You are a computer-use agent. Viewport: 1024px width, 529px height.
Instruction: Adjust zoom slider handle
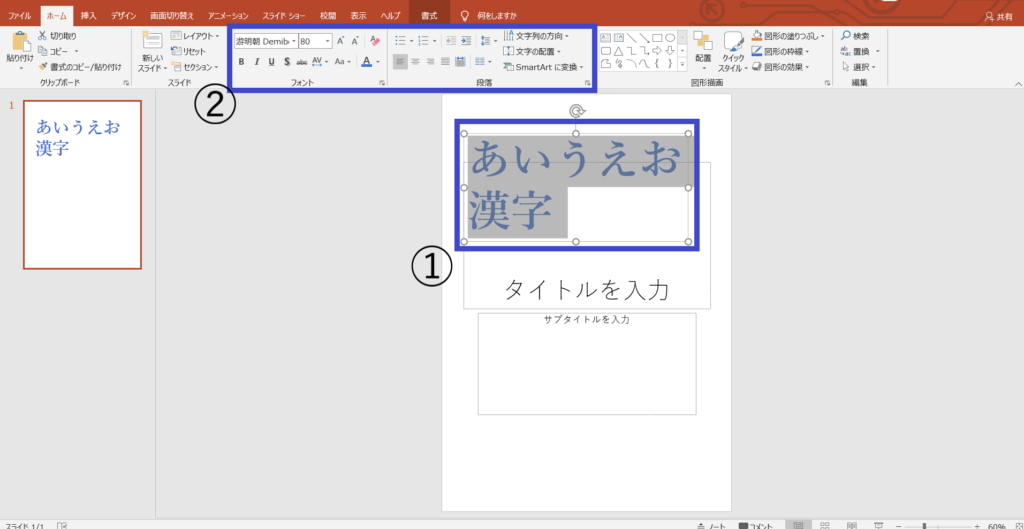[925, 526]
